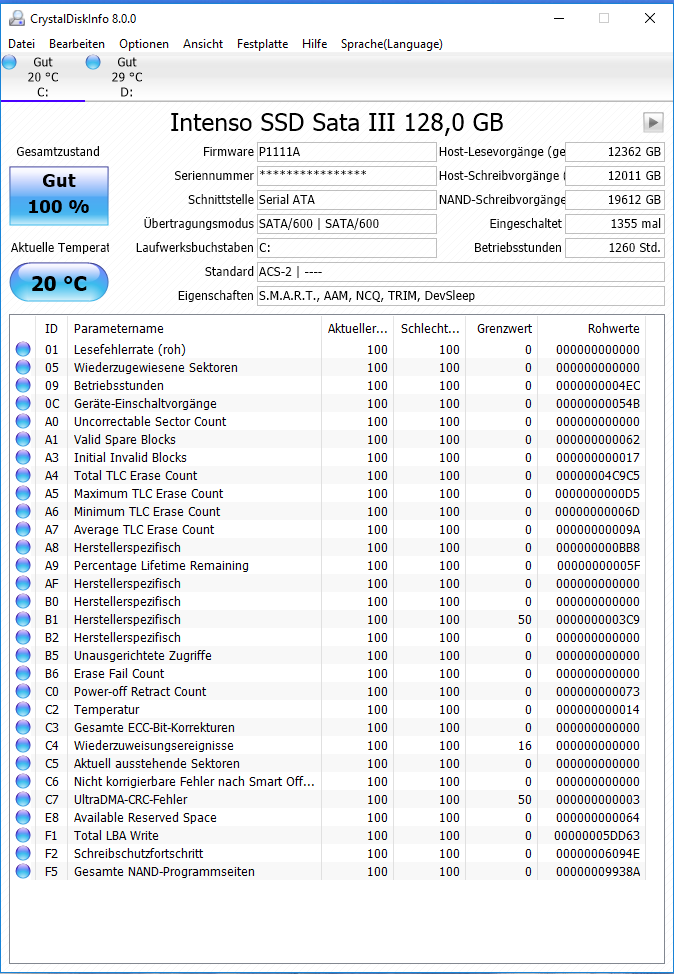Select the raw value 0000009938A
The height and width of the screenshot is (974, 674).
(598, 872)
